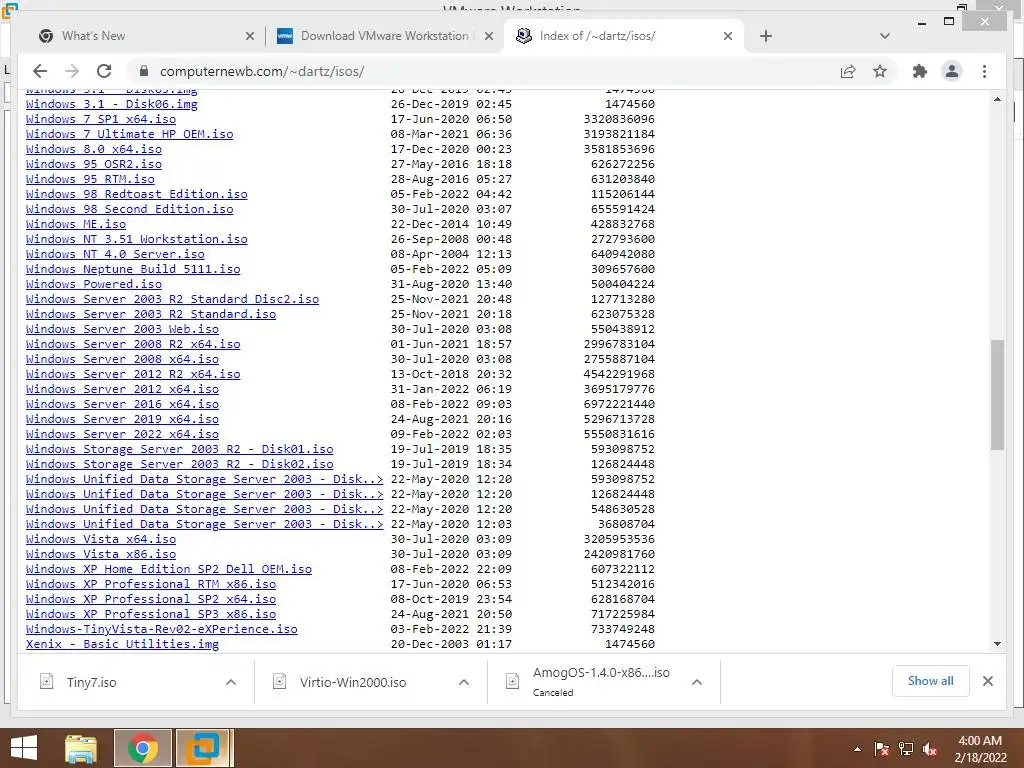Image resolution: width=1024 pixels, height=768 pixels.
Task: Select the Index of /~dartz/isos/ tab
Action: click(624, 36)
